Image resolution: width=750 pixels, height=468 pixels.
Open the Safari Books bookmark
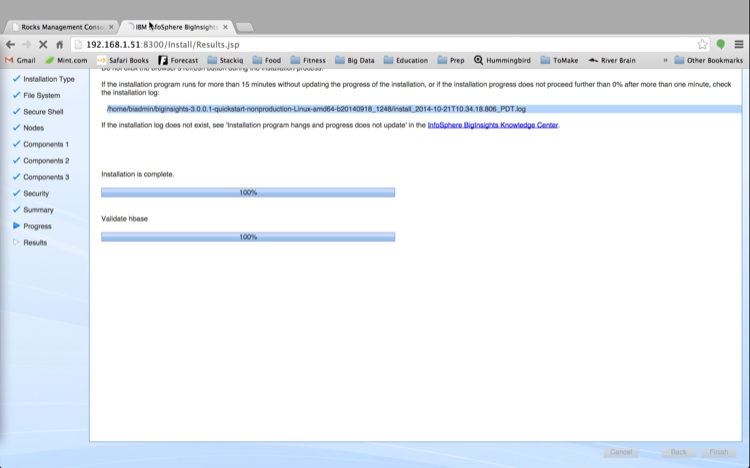(122, 60)
